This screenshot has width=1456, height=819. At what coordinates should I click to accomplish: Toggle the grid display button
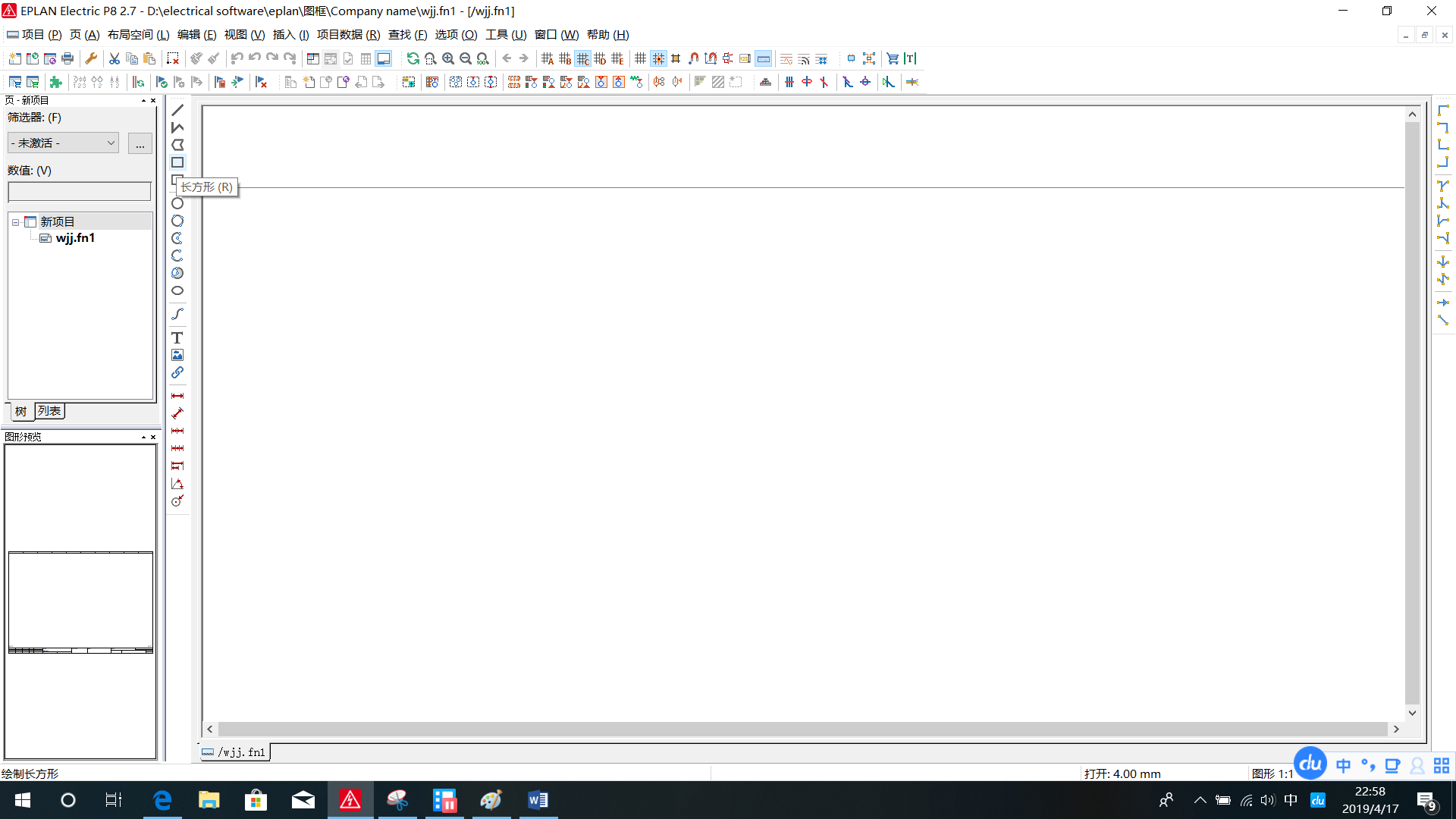click(641, 58)
